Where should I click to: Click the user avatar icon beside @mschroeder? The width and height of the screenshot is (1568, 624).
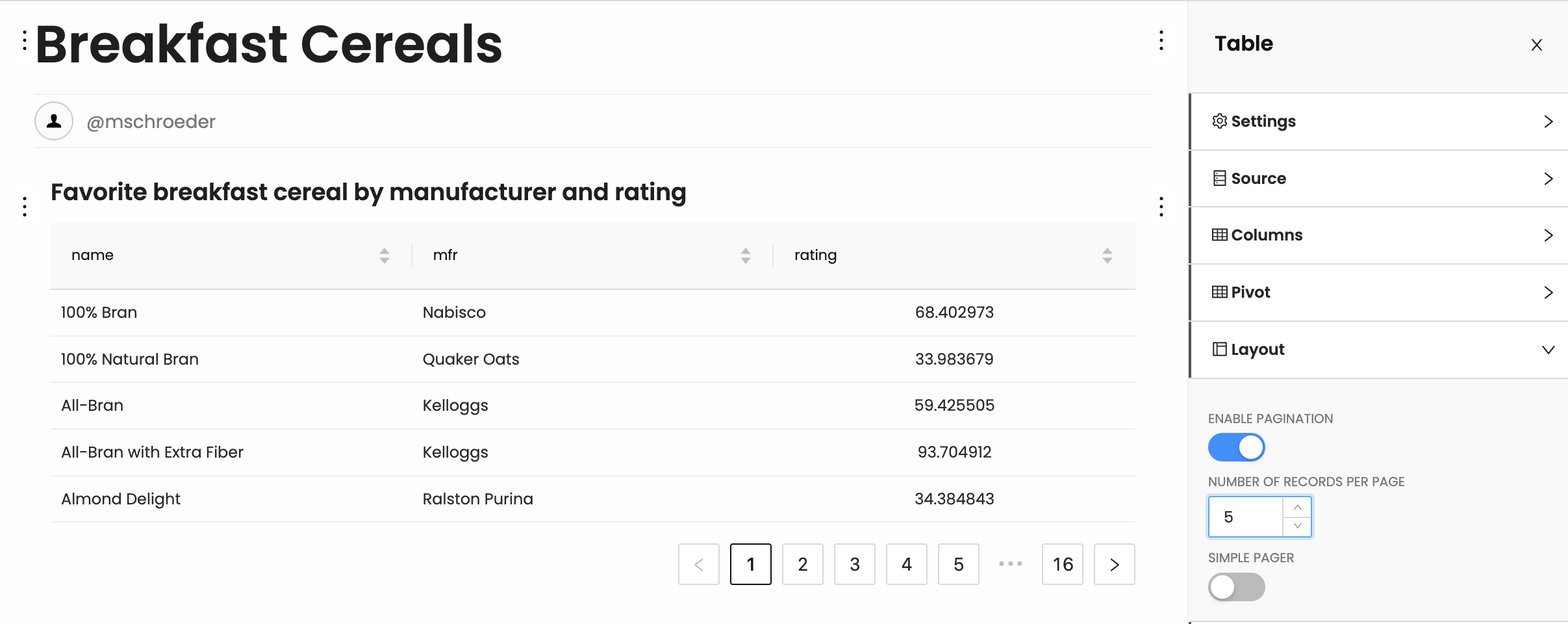tap(54, 121)
